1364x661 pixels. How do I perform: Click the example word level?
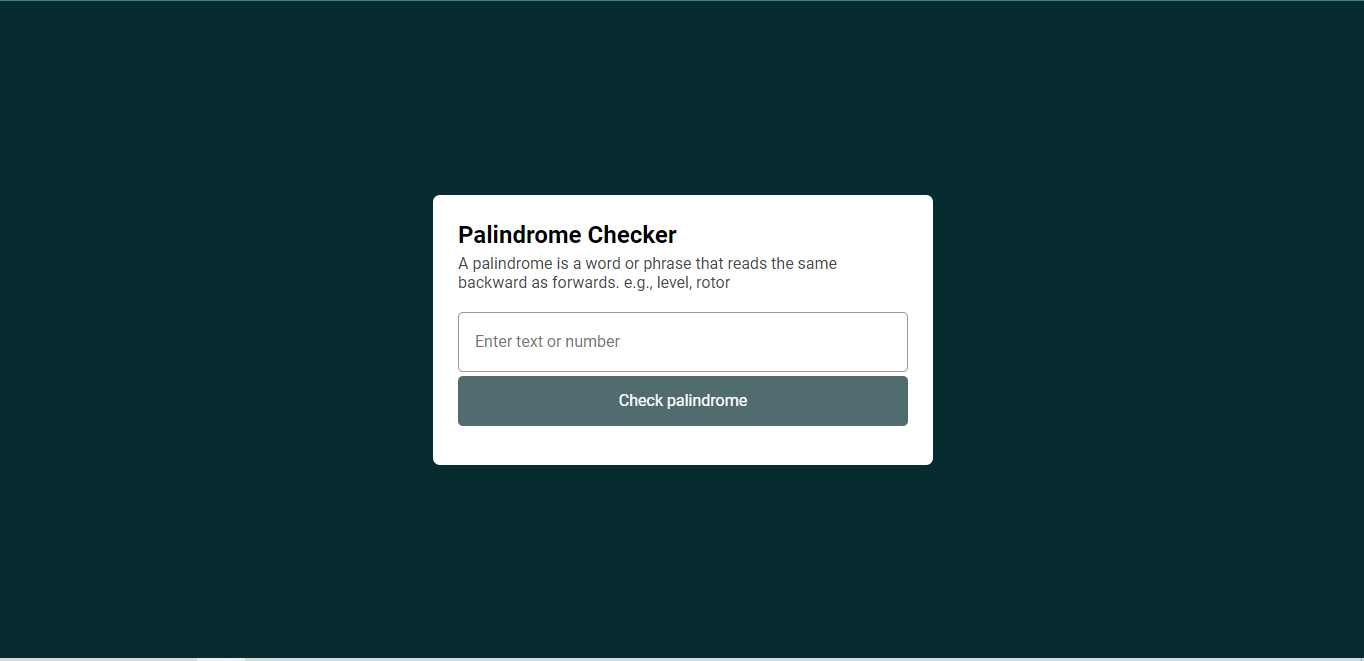668,282
